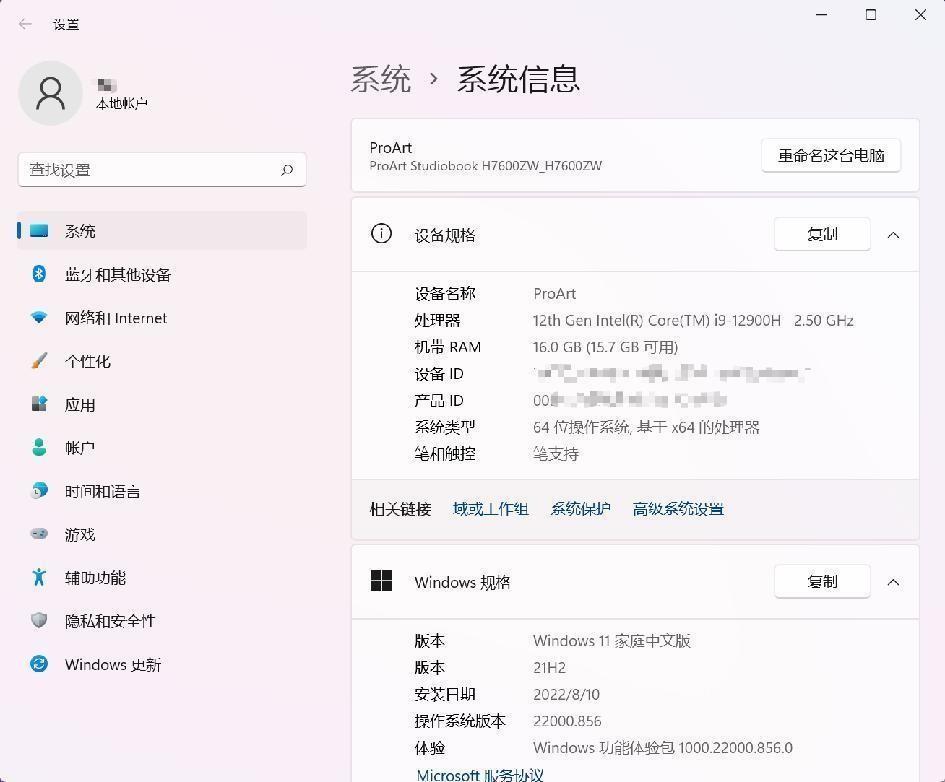Minimize the Settings window
This screenshot has width=945, height=782.
pyautogui.click(x=821, y=14)
